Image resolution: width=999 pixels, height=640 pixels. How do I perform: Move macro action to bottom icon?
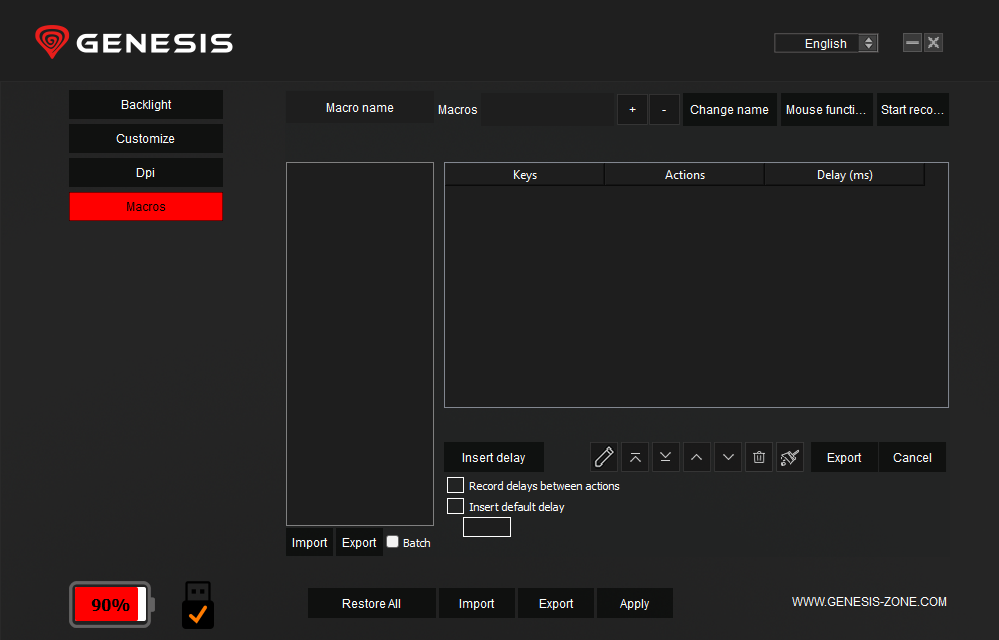[x=666, y=457]
